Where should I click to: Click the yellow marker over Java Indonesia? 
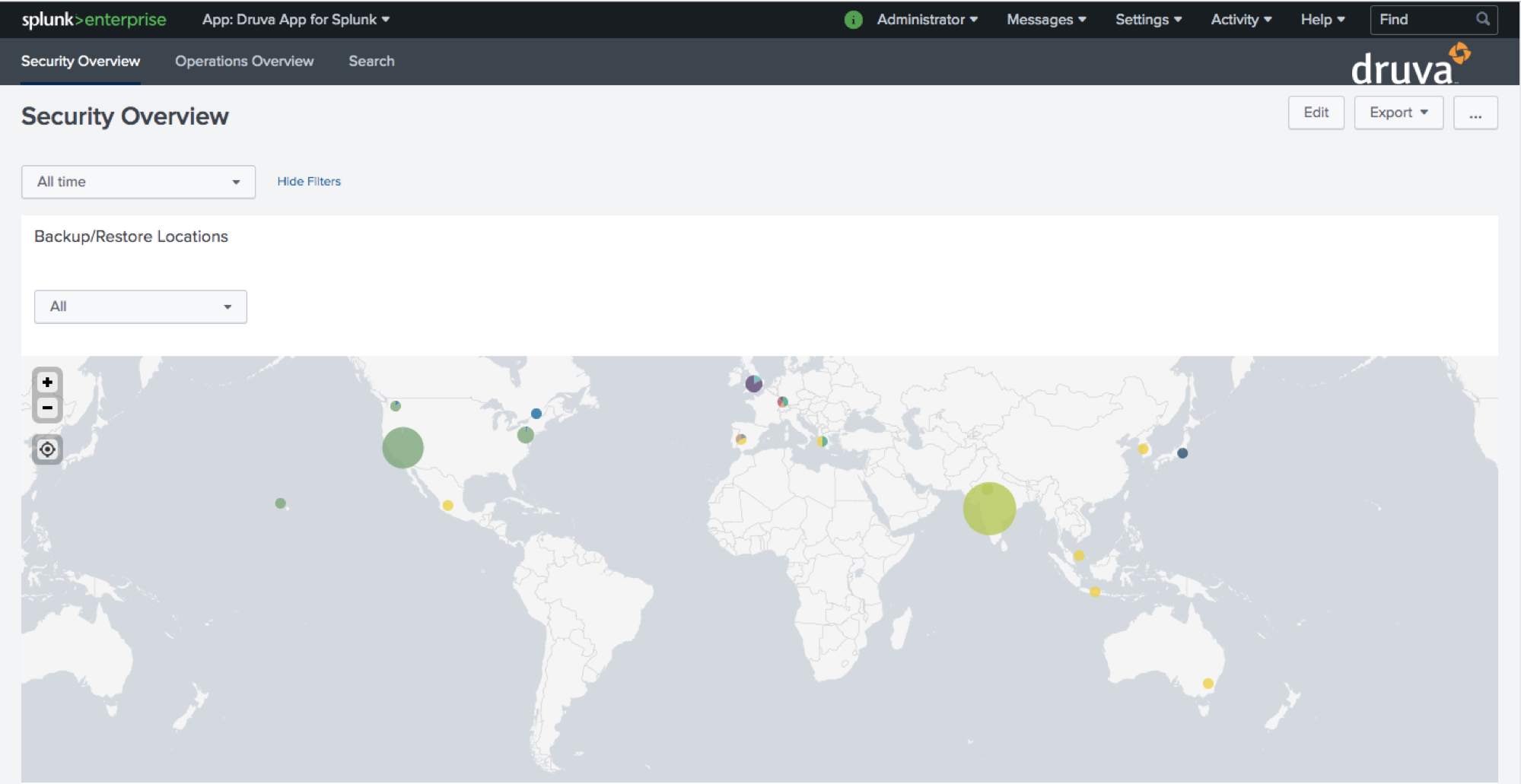coord(1095,592)
